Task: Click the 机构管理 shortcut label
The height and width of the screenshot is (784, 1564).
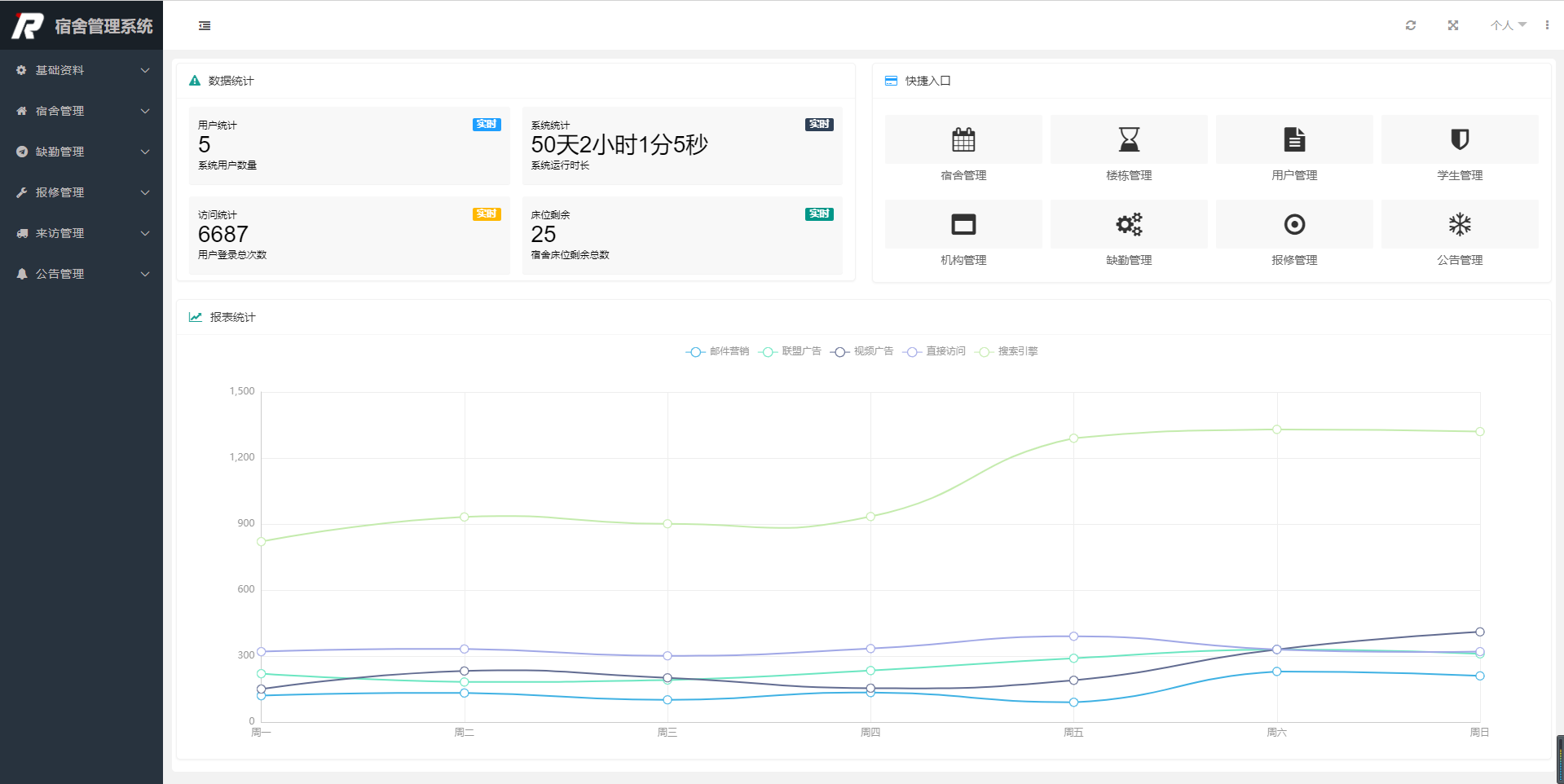Action: click(963, 260)
